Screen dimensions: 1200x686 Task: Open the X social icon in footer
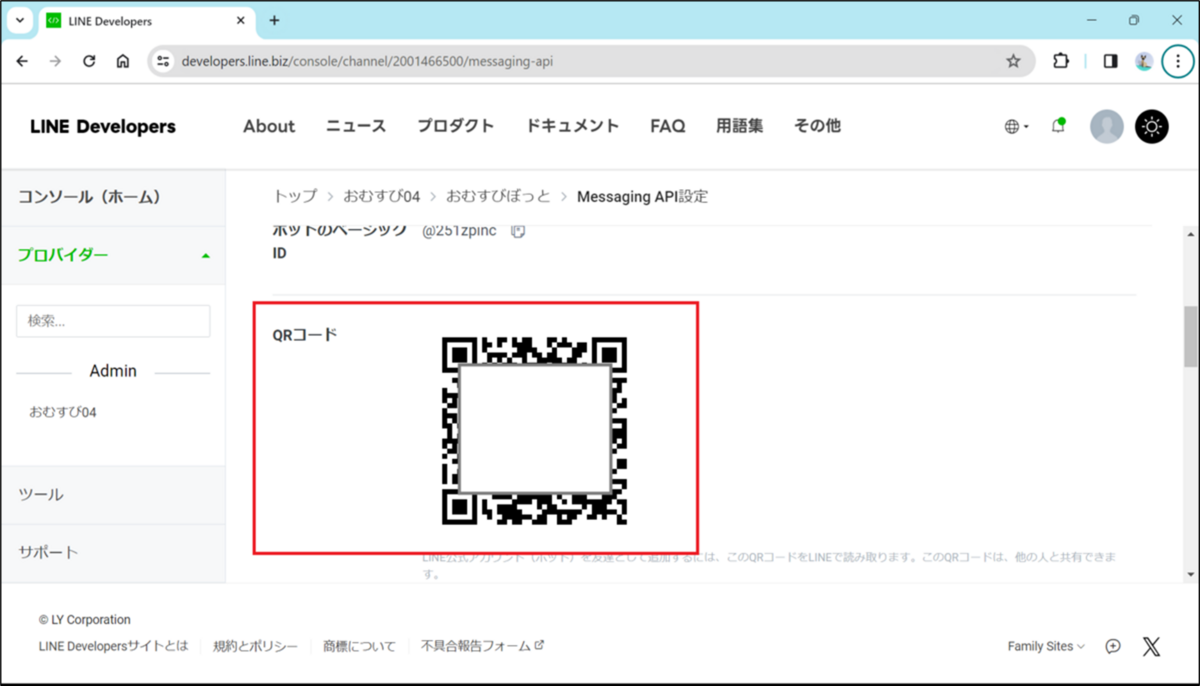coord(1152,646)
